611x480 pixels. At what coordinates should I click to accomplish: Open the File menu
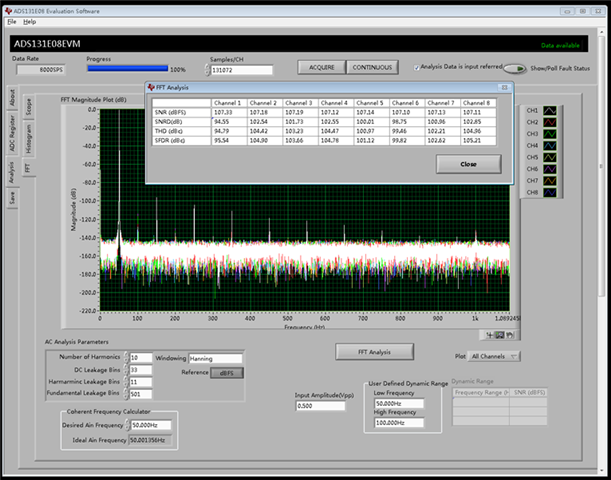[x=12, y=22]
